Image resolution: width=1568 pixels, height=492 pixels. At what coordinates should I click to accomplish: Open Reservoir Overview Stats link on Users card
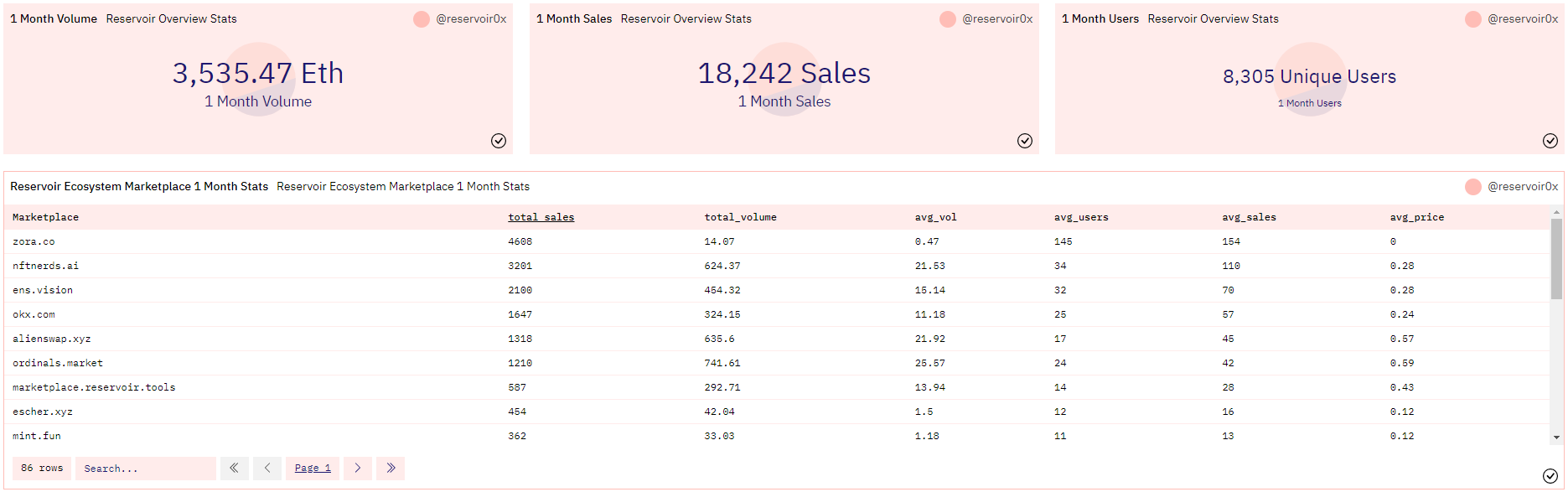(1213, 18)
